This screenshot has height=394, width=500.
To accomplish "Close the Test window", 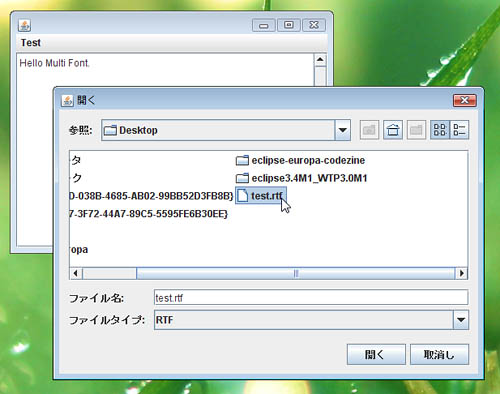I will point(314,25).
